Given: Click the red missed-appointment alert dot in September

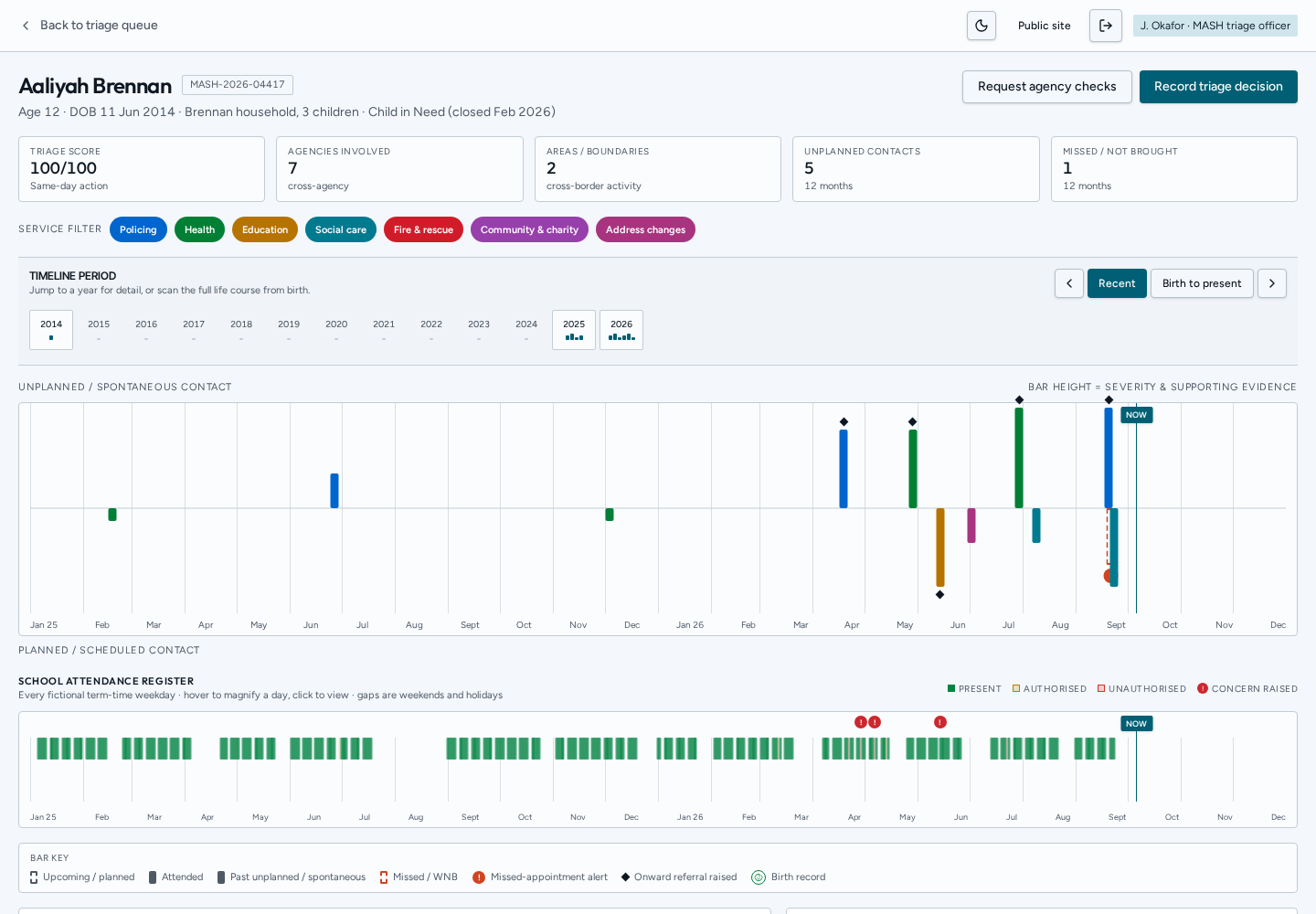Looking at the screenshot, I should tap(1109, 576).
